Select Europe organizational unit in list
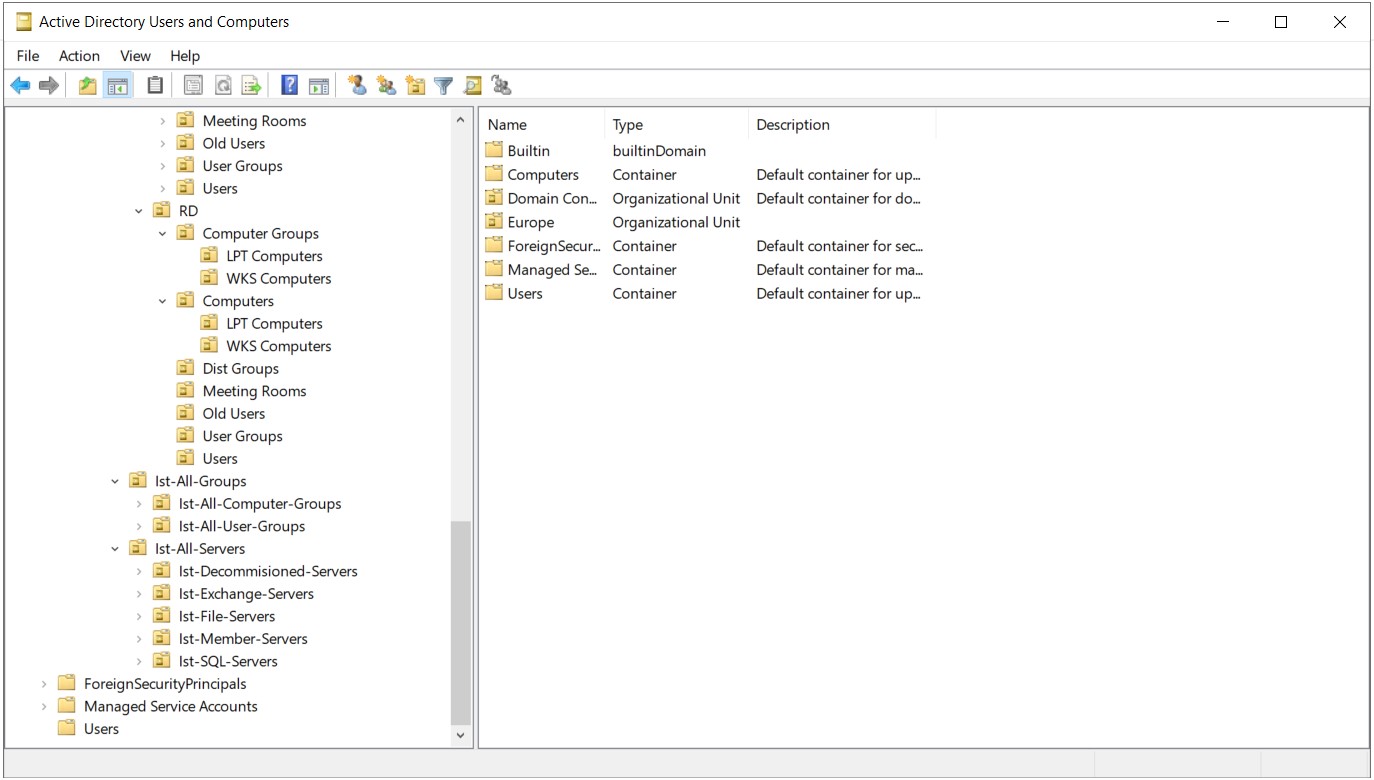The image size is (1374, 780). click(x=530, y=222)
